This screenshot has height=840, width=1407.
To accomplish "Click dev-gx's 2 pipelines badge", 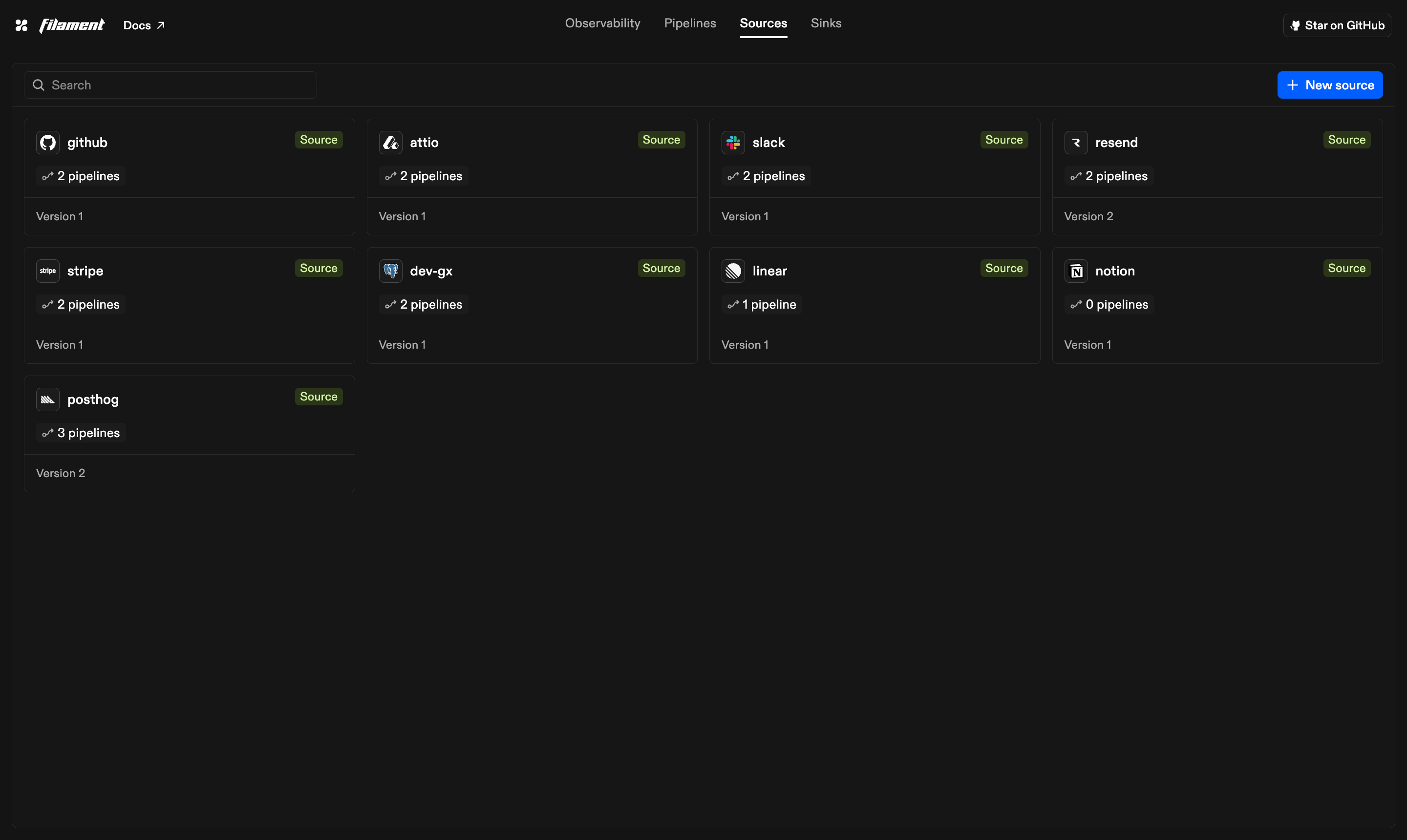I will coord(424,305).
